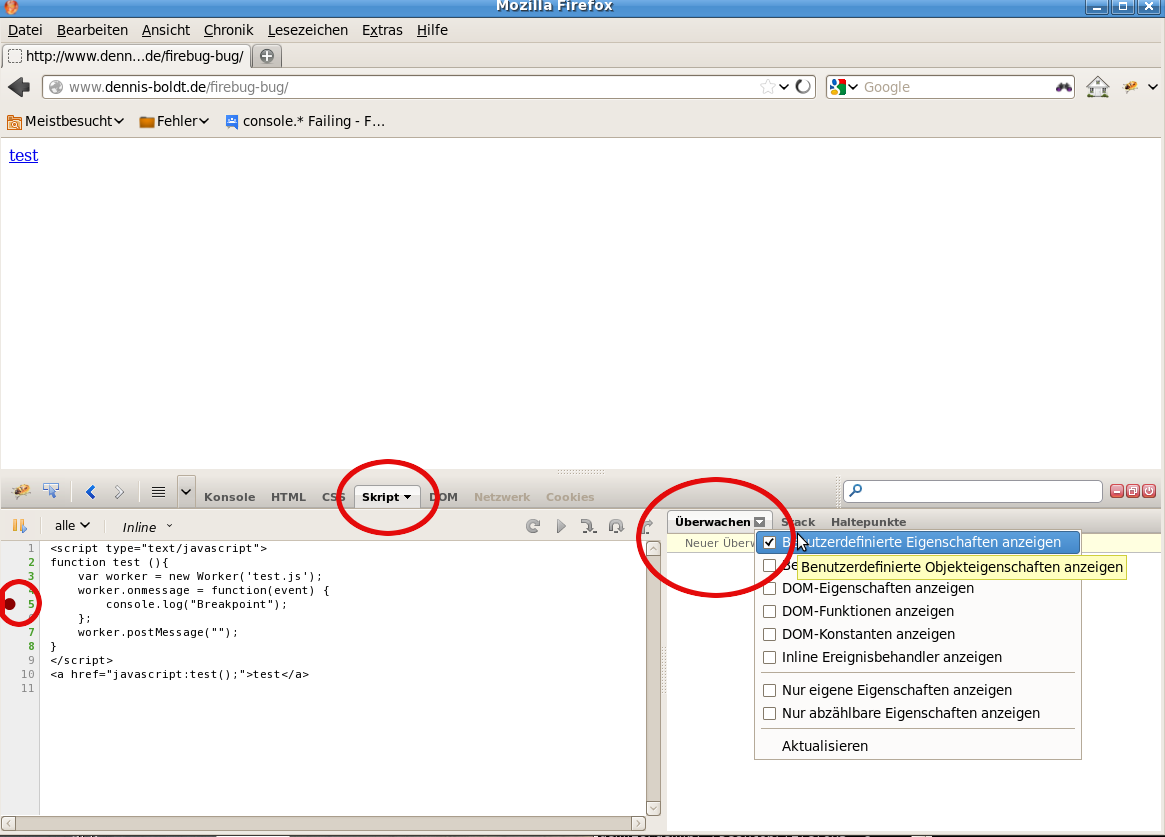Expand the Meistbesucht bookmarks folder
Screen dimensions: 1165x837
[65, 121]
